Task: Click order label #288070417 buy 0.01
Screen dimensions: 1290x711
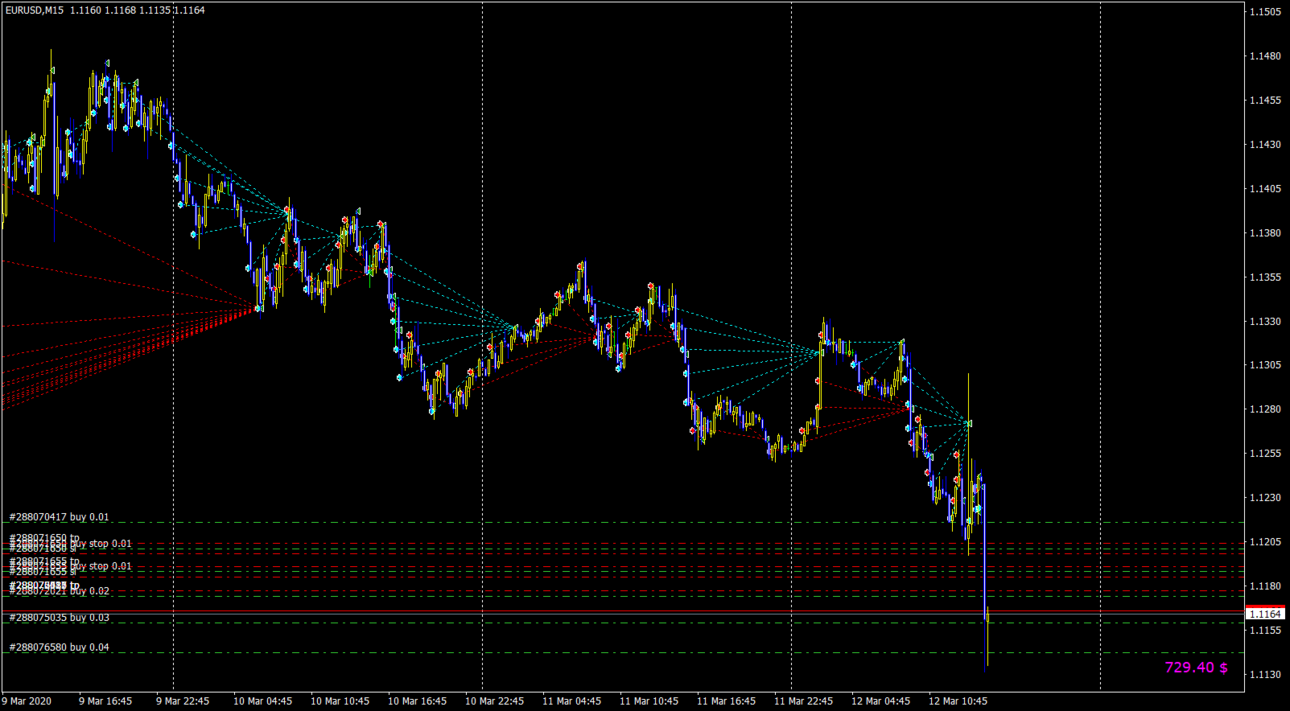Action: pyautogui.click(x=59, y=517)
